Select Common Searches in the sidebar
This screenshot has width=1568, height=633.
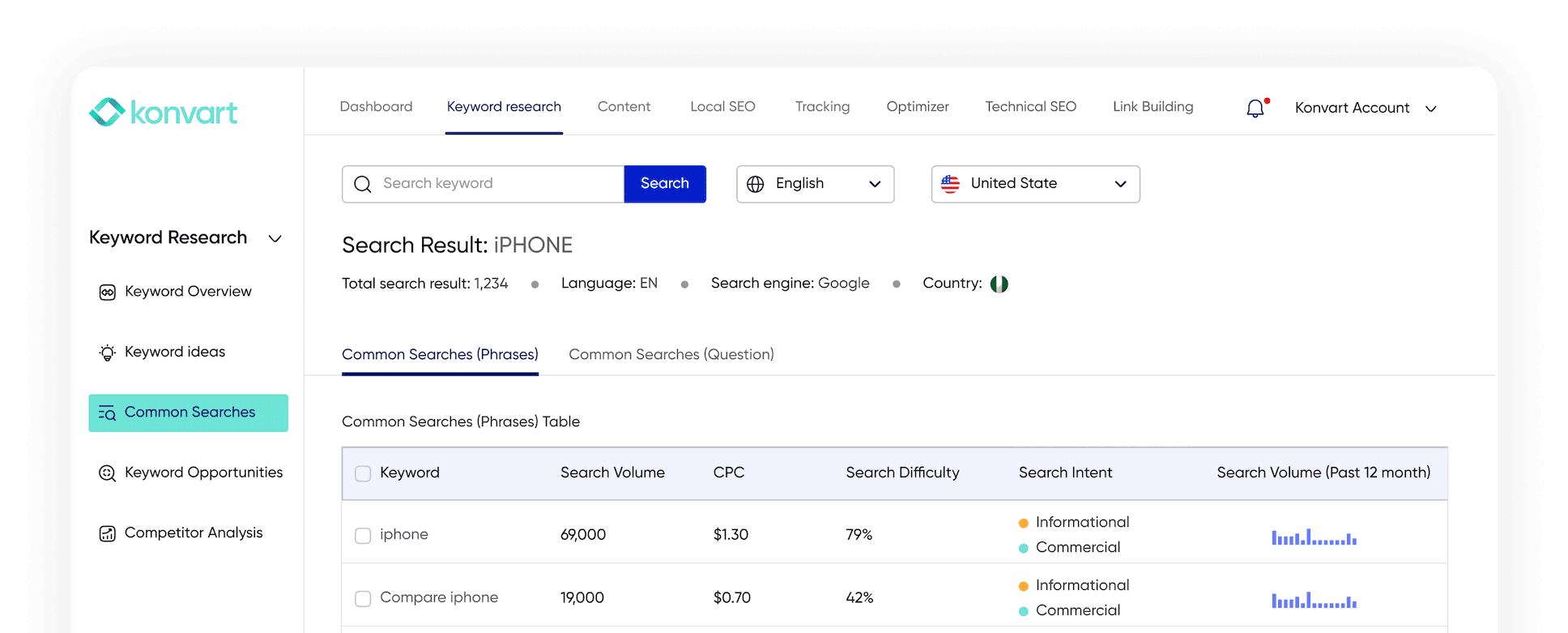coord(188,413)
